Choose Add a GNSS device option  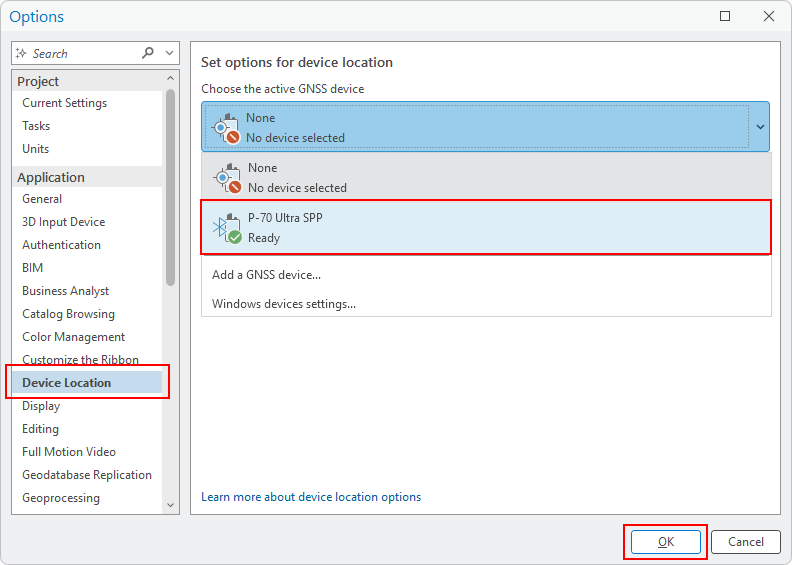(x=266, y=275)
